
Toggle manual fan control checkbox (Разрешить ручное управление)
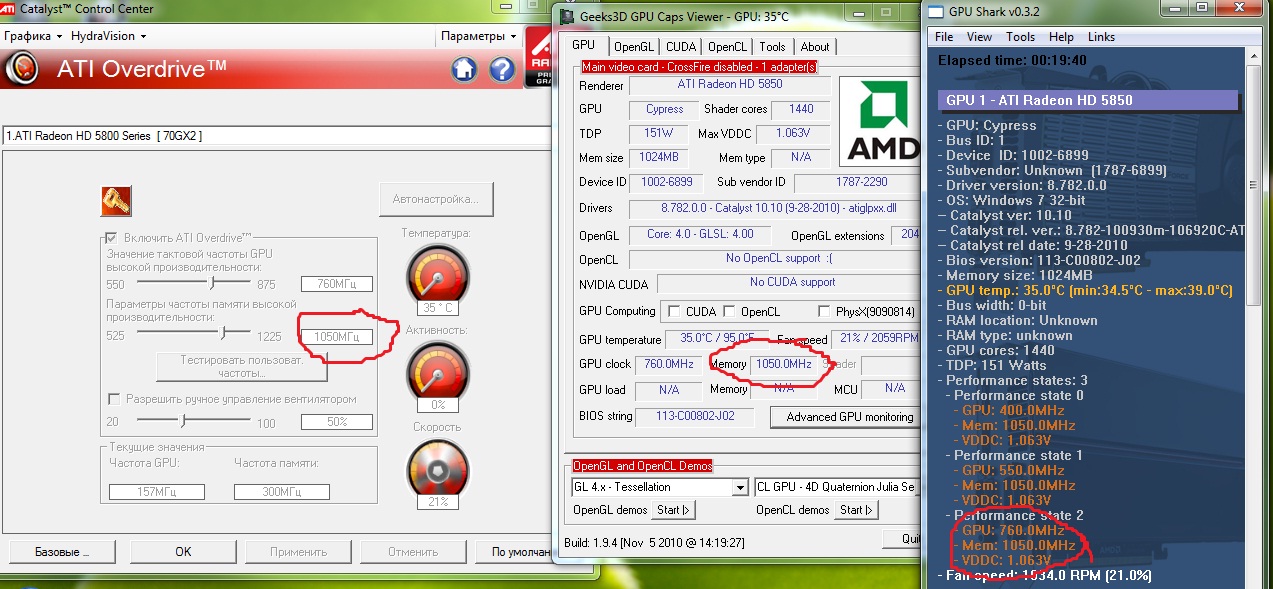115,399
